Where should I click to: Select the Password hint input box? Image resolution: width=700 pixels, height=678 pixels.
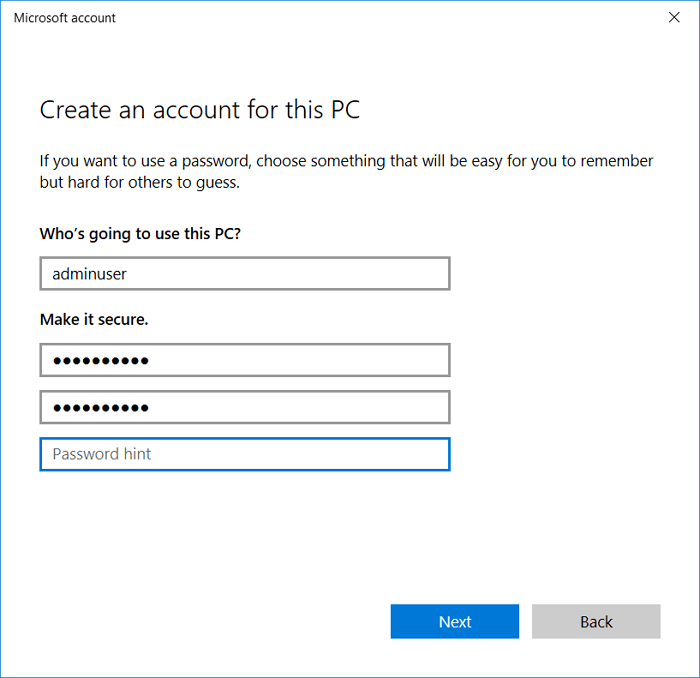244,454
